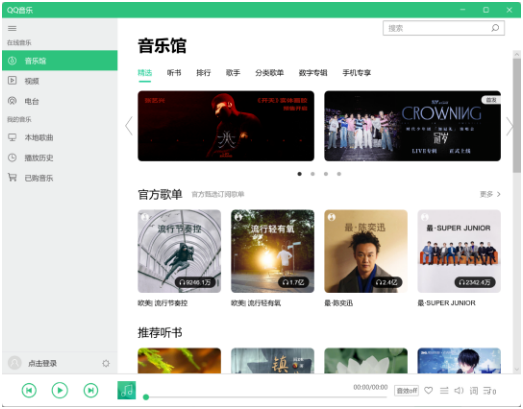Skip to the next track

pos(91,390)
